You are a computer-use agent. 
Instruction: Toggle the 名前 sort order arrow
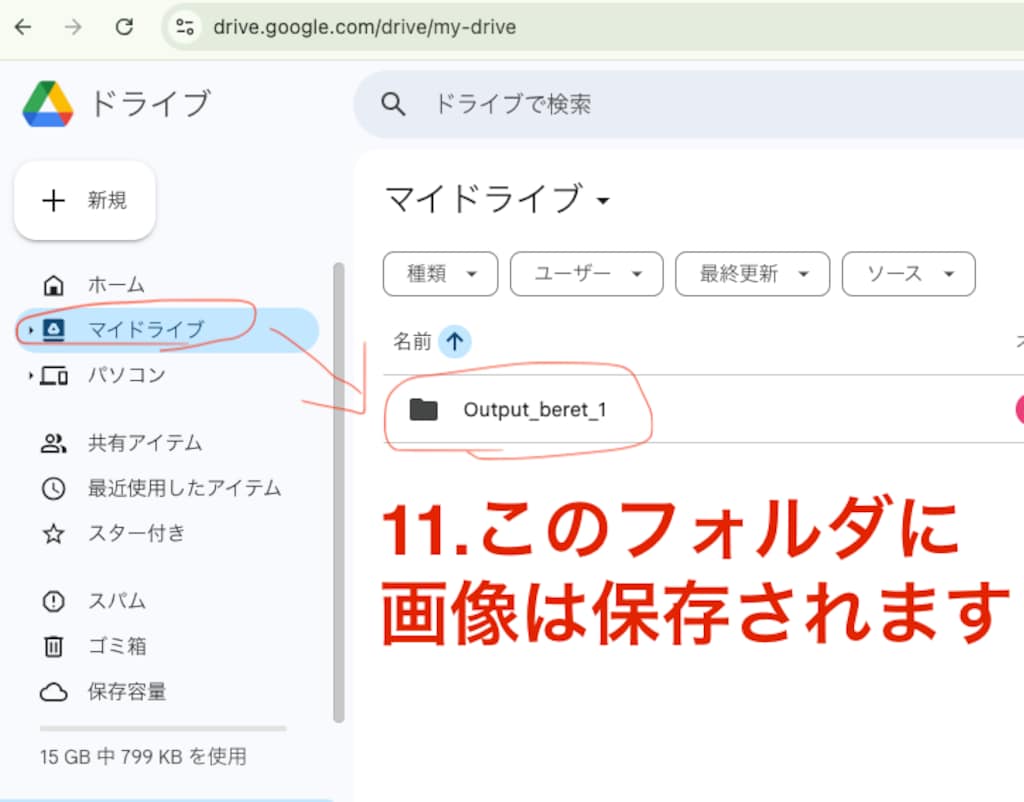coord(456,341)
